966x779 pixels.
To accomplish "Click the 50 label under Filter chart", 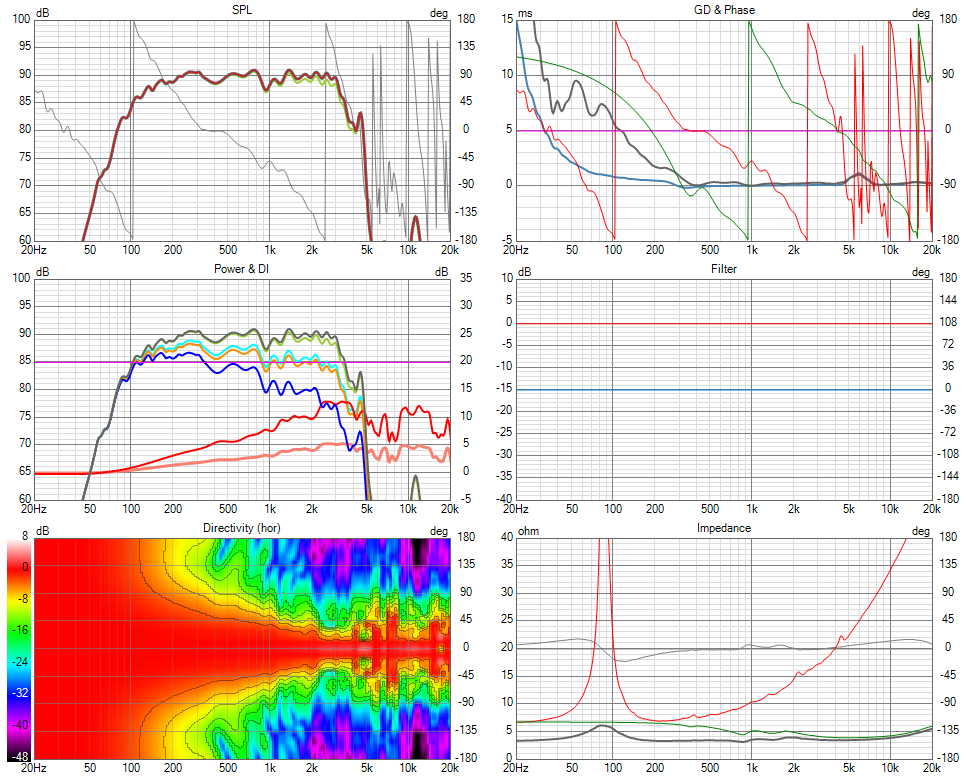I will [572, 509].
